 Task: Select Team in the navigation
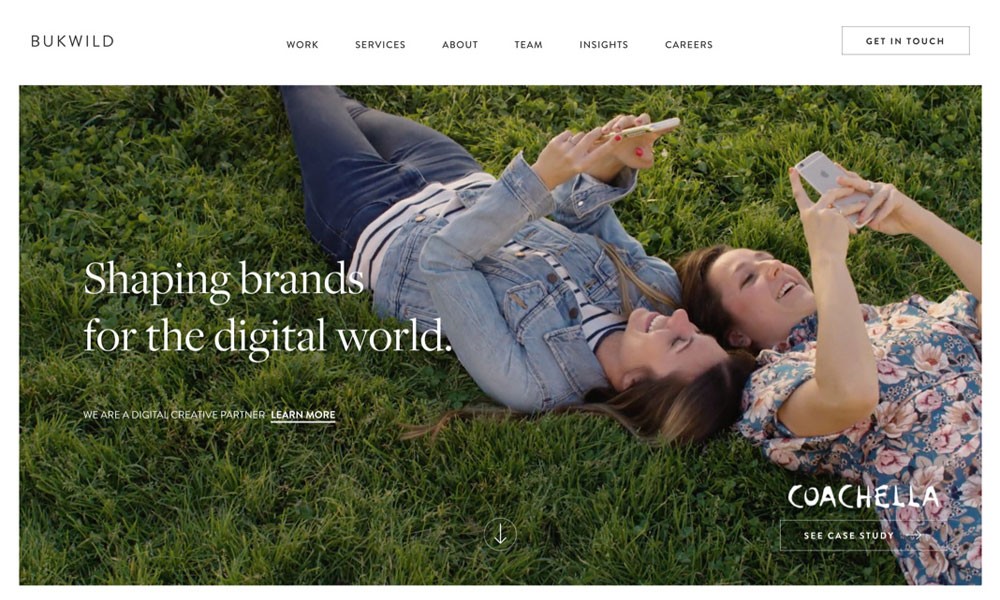pyautogui.click(x=529, y=45)
